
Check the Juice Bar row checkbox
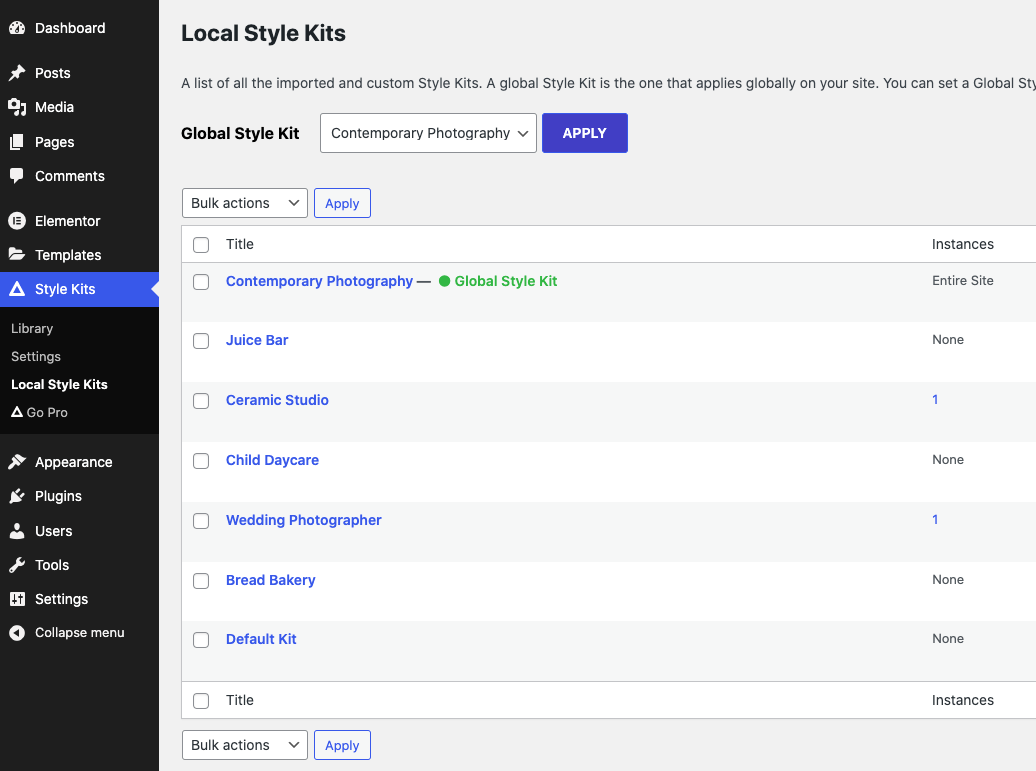coord(201,340)
